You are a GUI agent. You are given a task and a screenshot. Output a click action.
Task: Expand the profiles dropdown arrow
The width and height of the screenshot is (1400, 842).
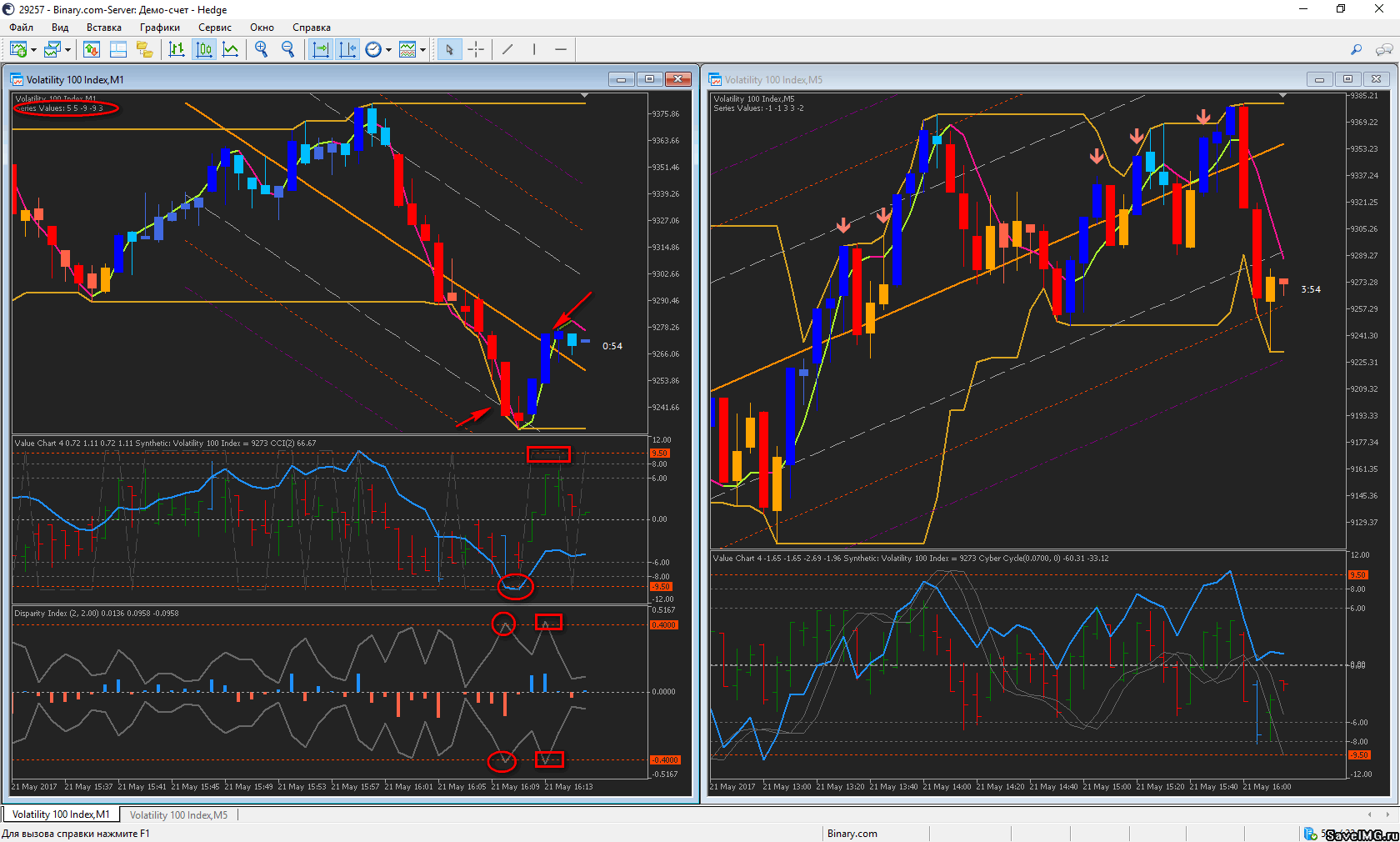(67, 51)
